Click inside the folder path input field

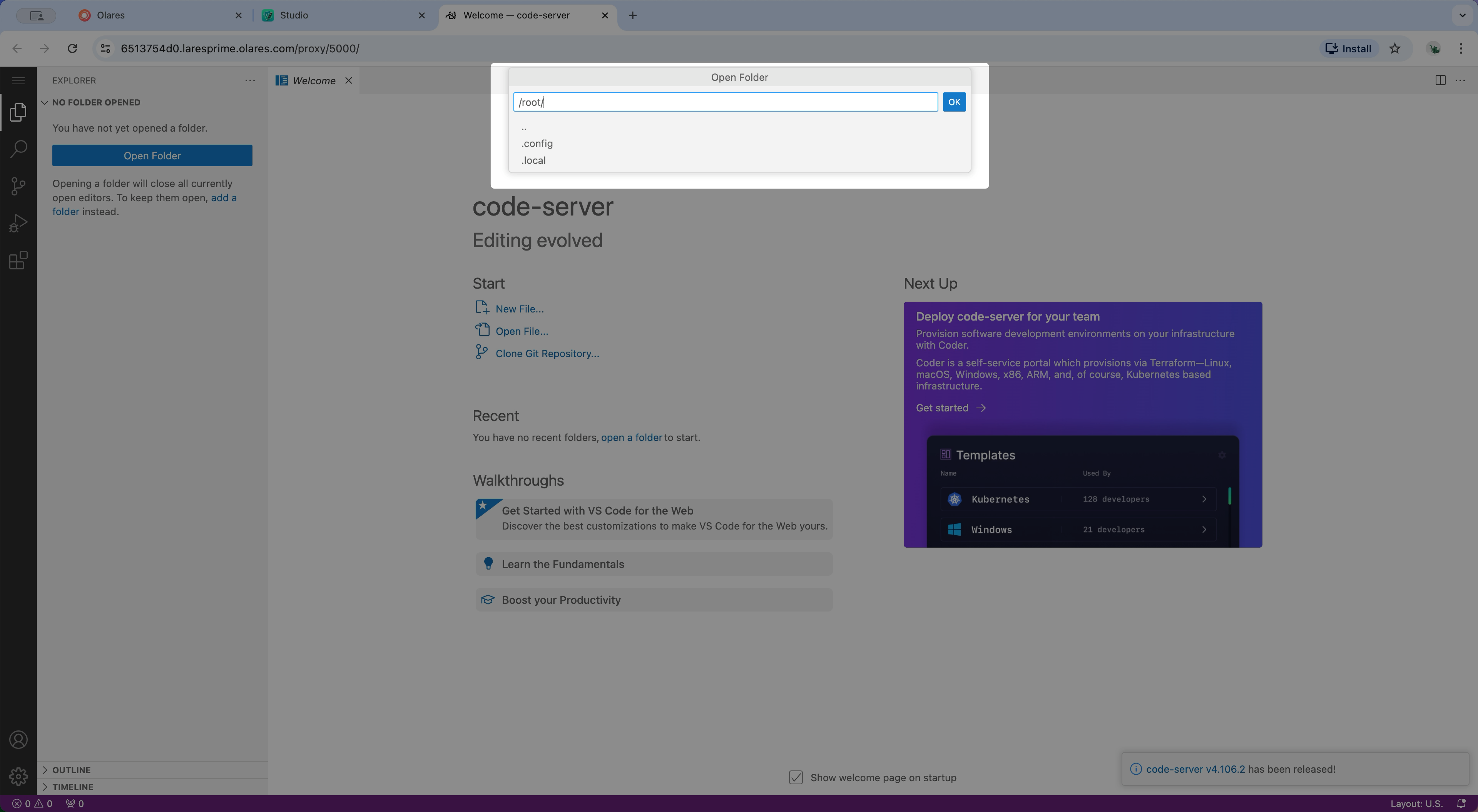pos(725,102)
